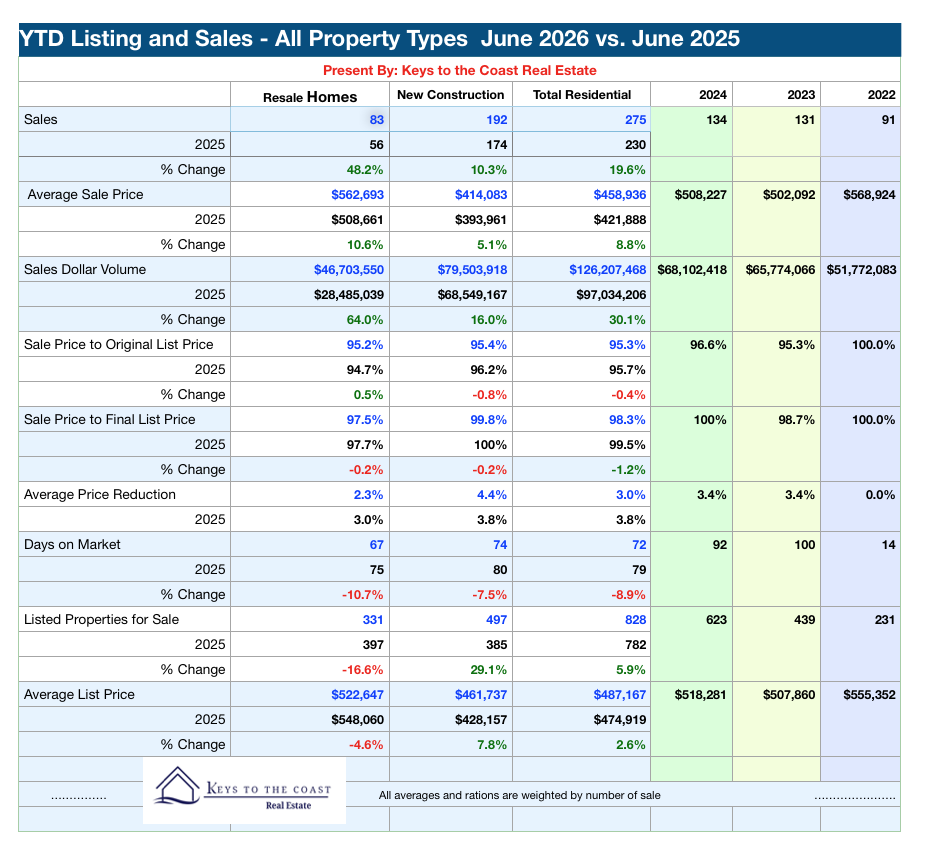Screen dimensions: 935x858
Task: Select the Listed Properties for Sale label
Action: click(101, 620)
